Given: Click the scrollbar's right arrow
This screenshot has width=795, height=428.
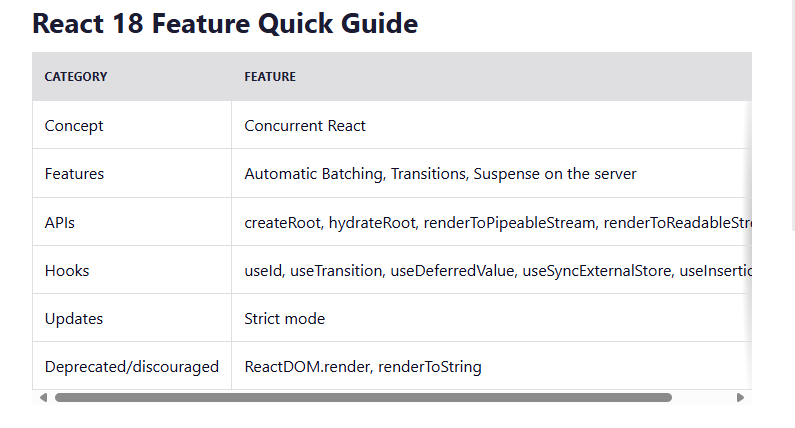Looking at the screenshot, I should (740, 397).
